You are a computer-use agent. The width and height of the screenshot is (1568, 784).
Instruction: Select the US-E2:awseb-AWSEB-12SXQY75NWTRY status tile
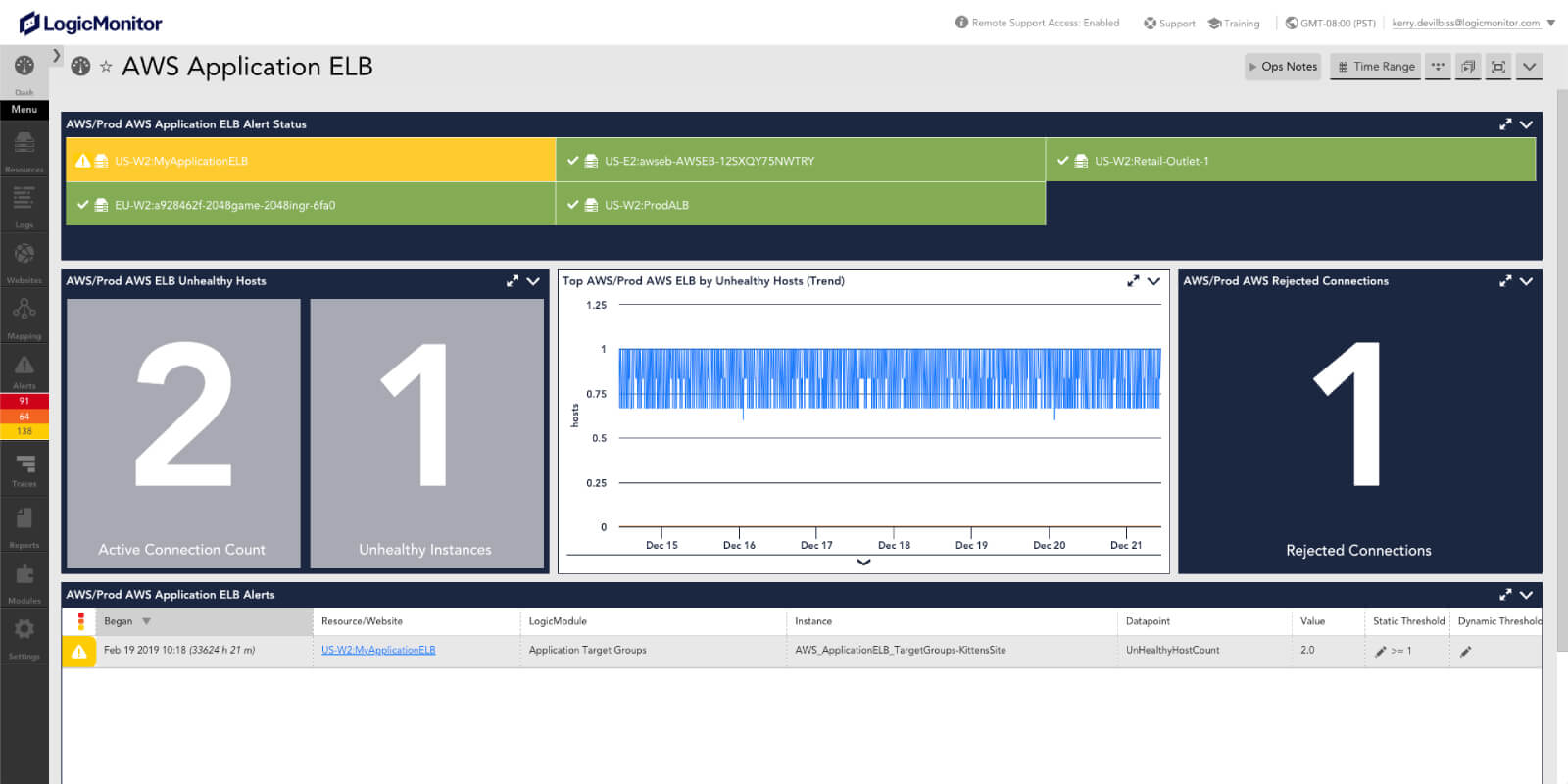click(x=801, y=160)
